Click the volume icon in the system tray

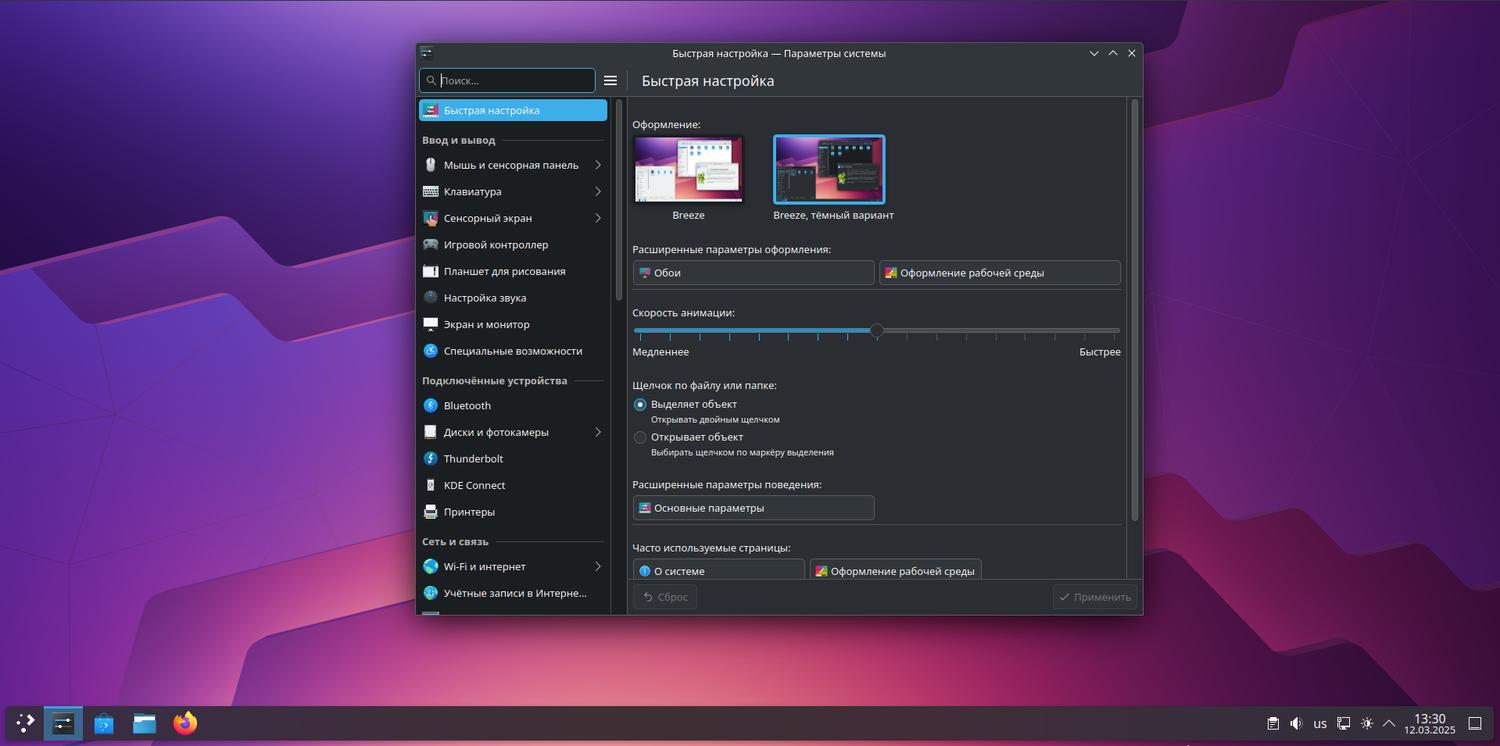coord(1296,723)
